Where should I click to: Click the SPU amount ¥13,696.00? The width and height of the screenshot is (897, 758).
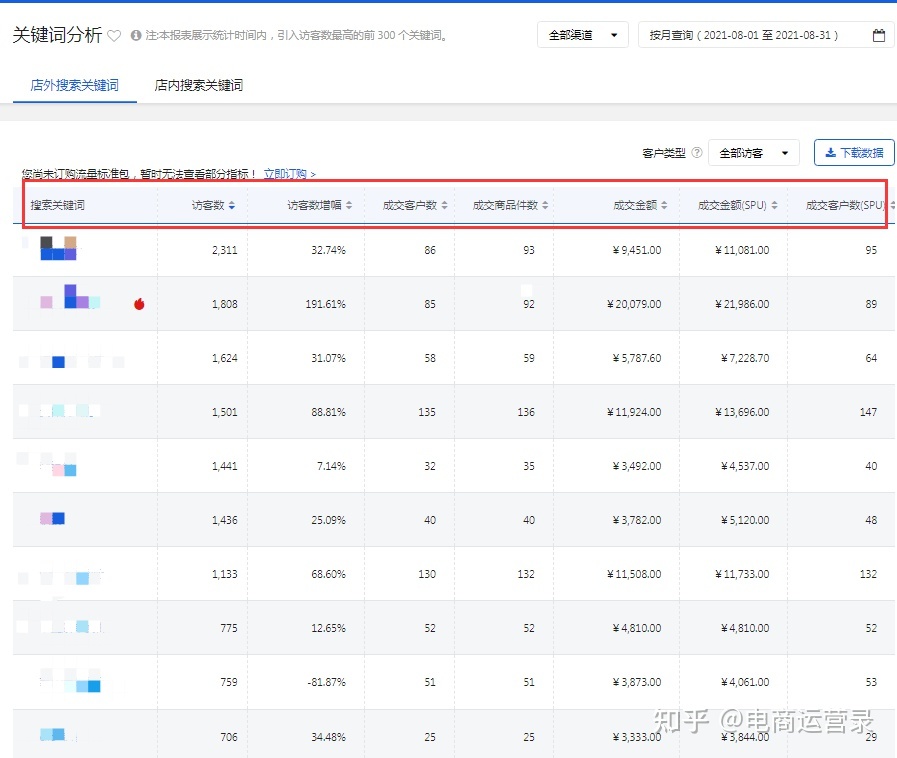[x=742, y=412]
